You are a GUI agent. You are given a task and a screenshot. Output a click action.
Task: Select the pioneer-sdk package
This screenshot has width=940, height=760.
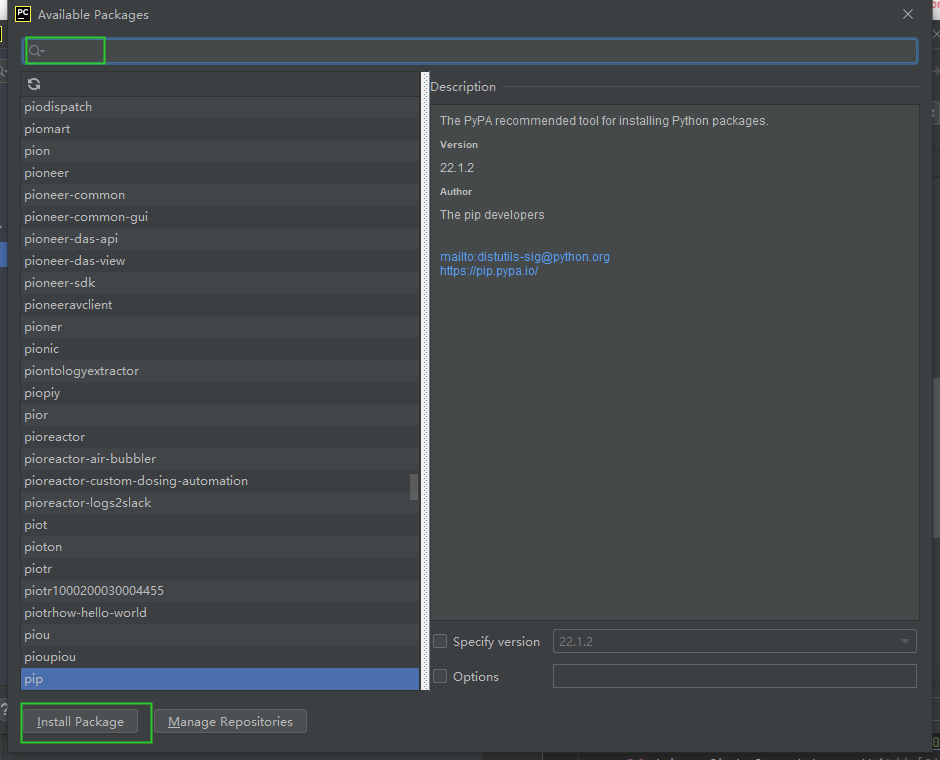220,283
